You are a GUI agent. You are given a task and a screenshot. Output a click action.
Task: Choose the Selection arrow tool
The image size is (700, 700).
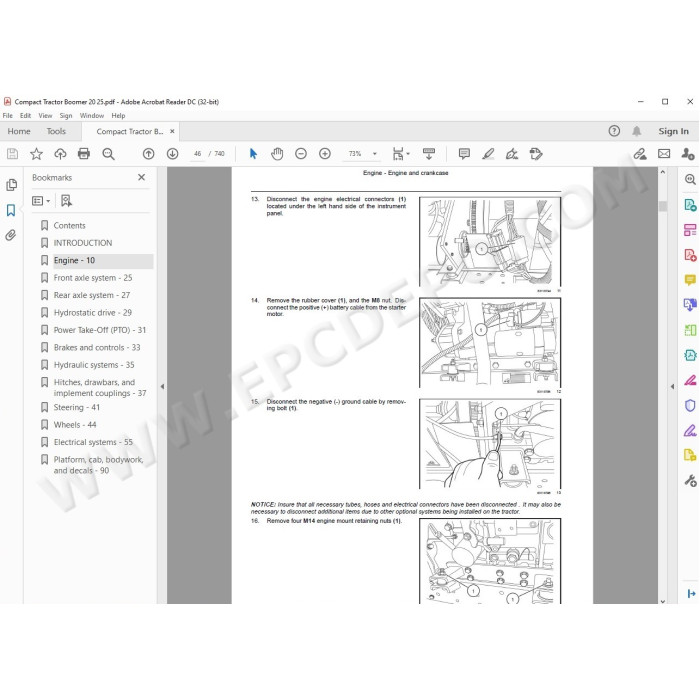click(253, 154)
